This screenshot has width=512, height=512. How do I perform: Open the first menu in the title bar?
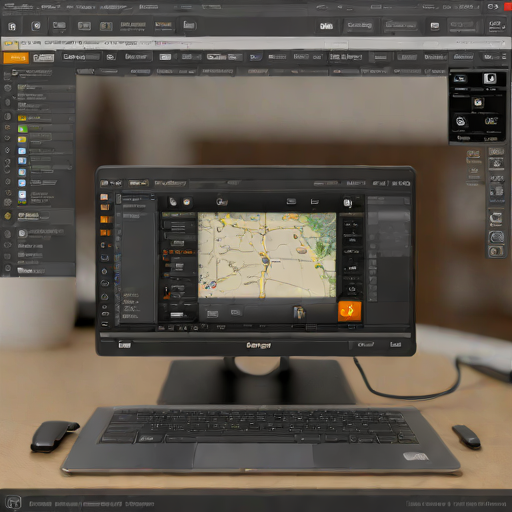tap(17, 6)
